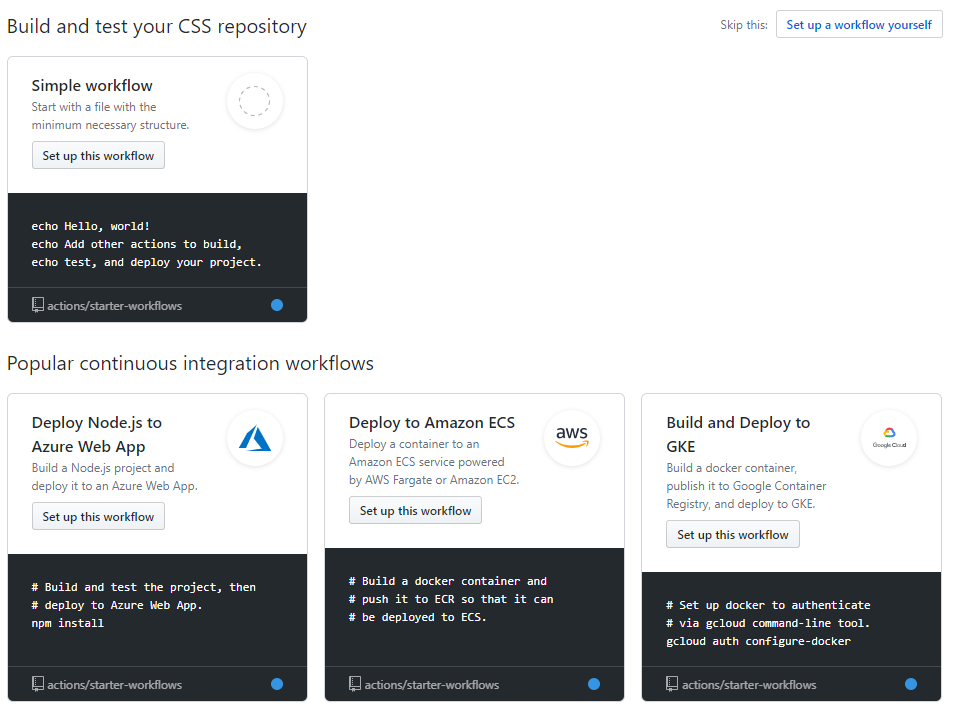Screen dimensions: 954x712
Task: Click the AWS logo icon
Action: click(x=572, y=437)
